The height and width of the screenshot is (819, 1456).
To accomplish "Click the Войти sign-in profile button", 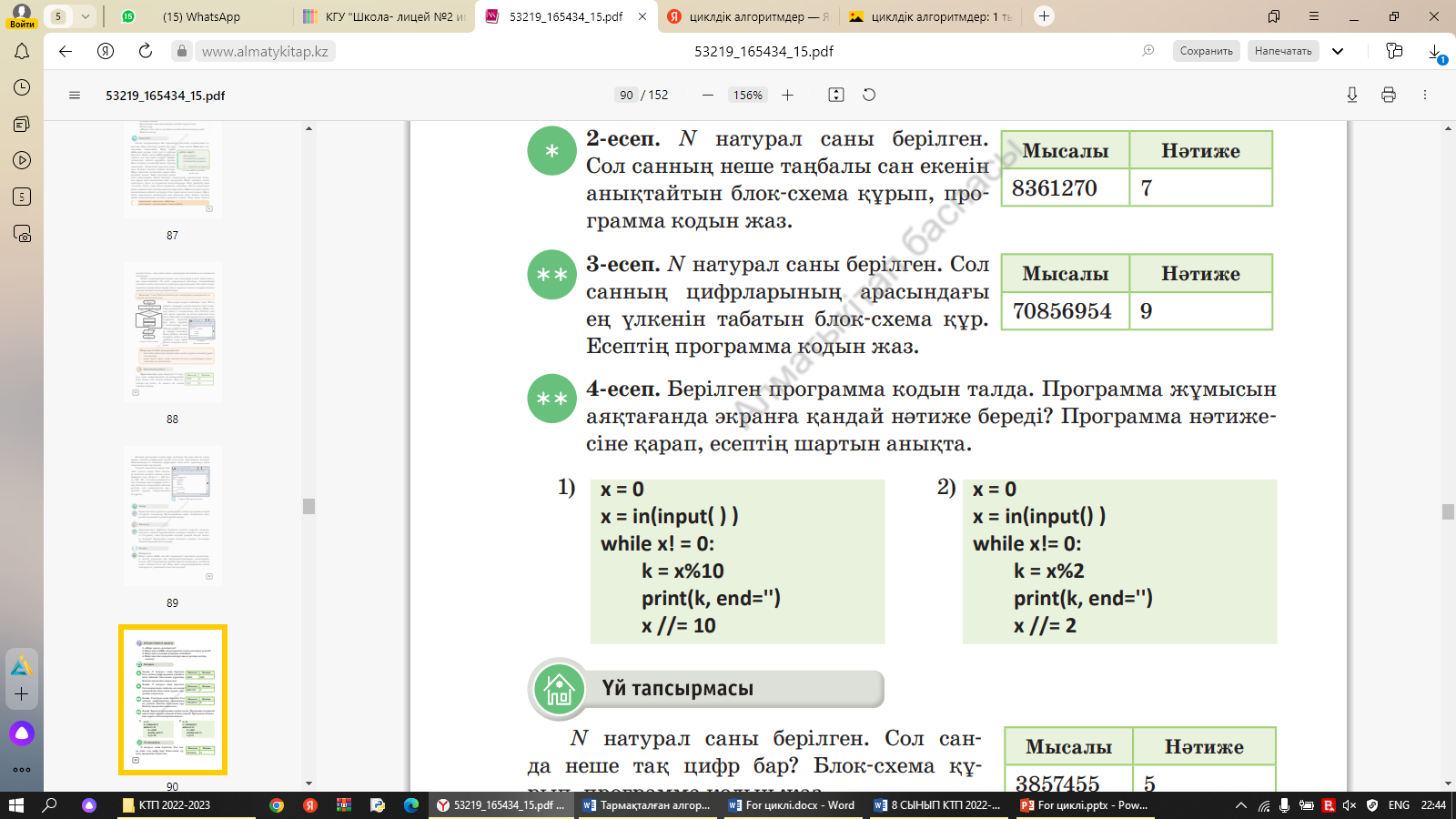I will pyautogui.click(x=22, y=15).
